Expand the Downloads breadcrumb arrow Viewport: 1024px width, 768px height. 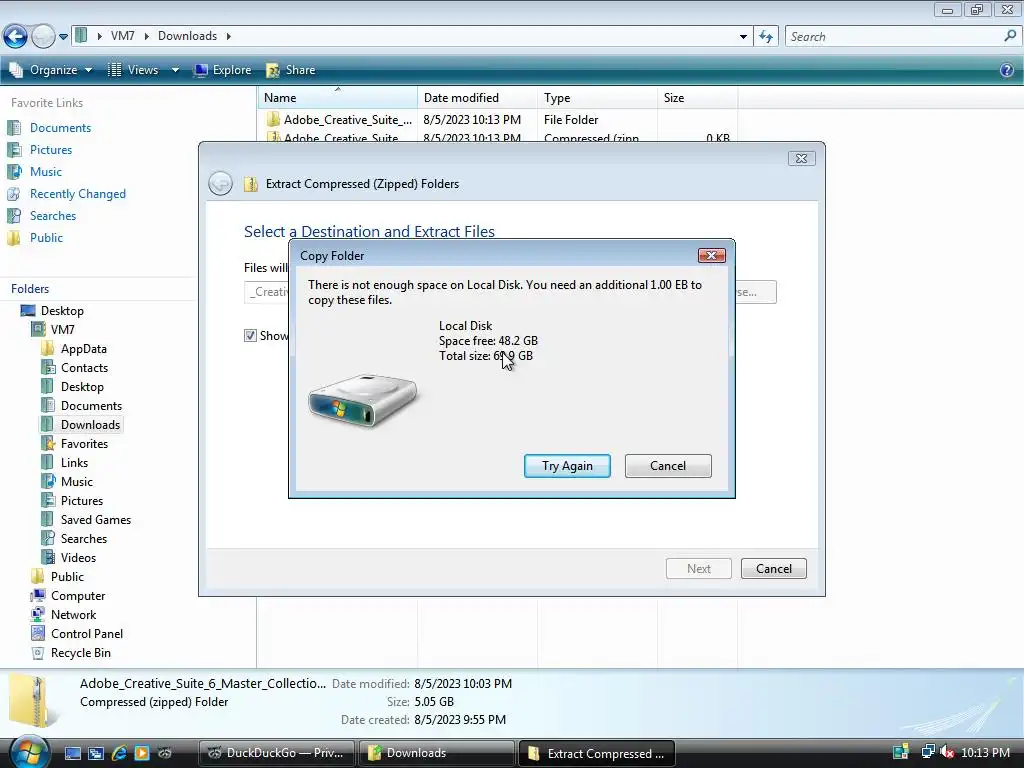tap(229, 36)
